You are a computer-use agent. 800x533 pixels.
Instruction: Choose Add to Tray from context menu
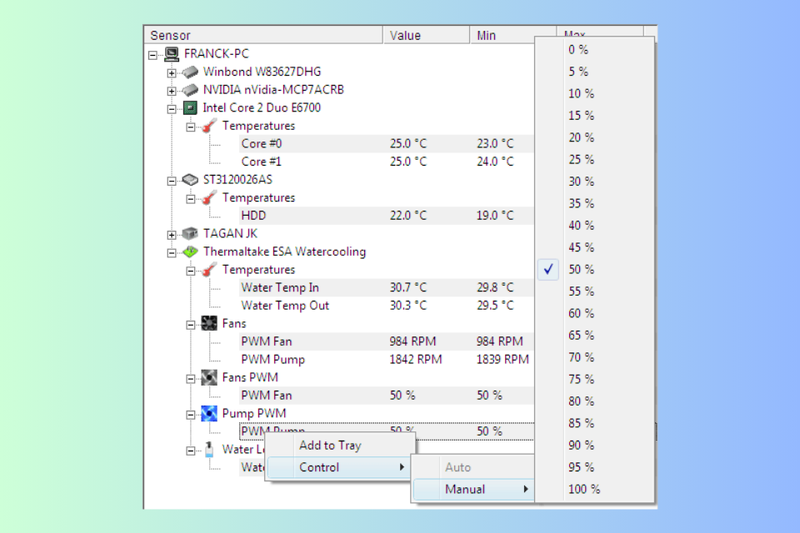(340, 445)
